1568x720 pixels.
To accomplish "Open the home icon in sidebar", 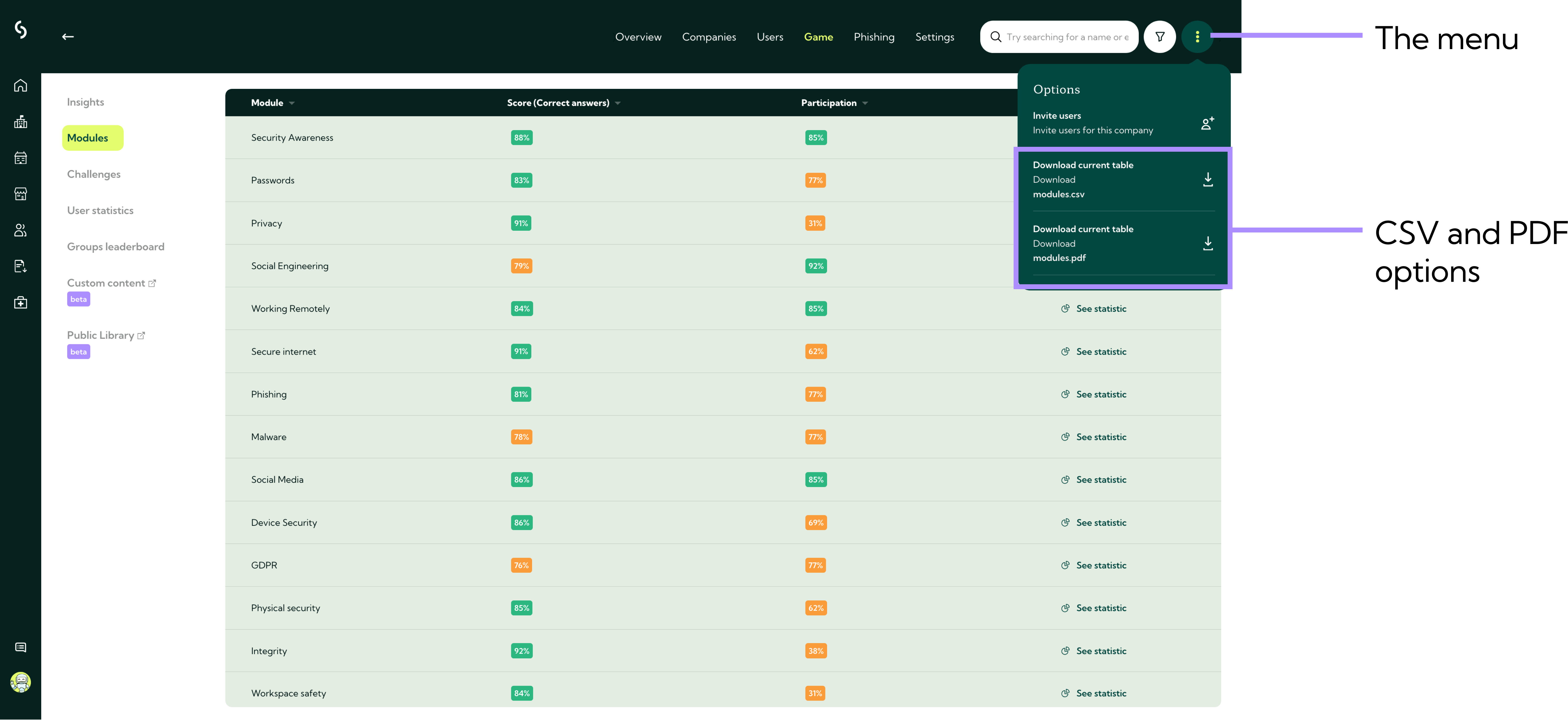I will [x=21, y=85].
